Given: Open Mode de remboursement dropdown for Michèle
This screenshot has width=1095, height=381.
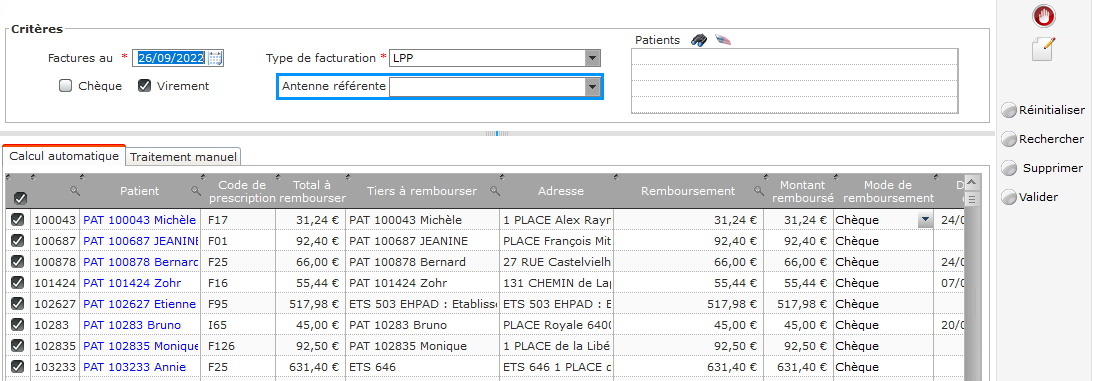Looking at the screenshot, I should click(x=925, y=220).
